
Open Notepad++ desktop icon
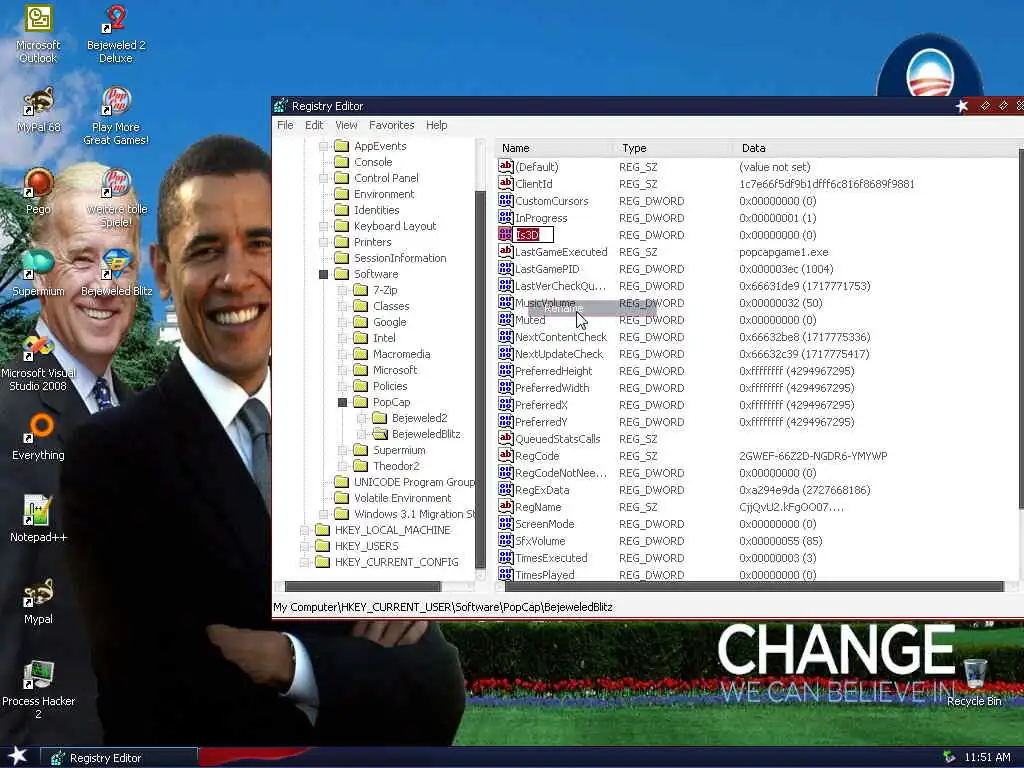(38, 520)
